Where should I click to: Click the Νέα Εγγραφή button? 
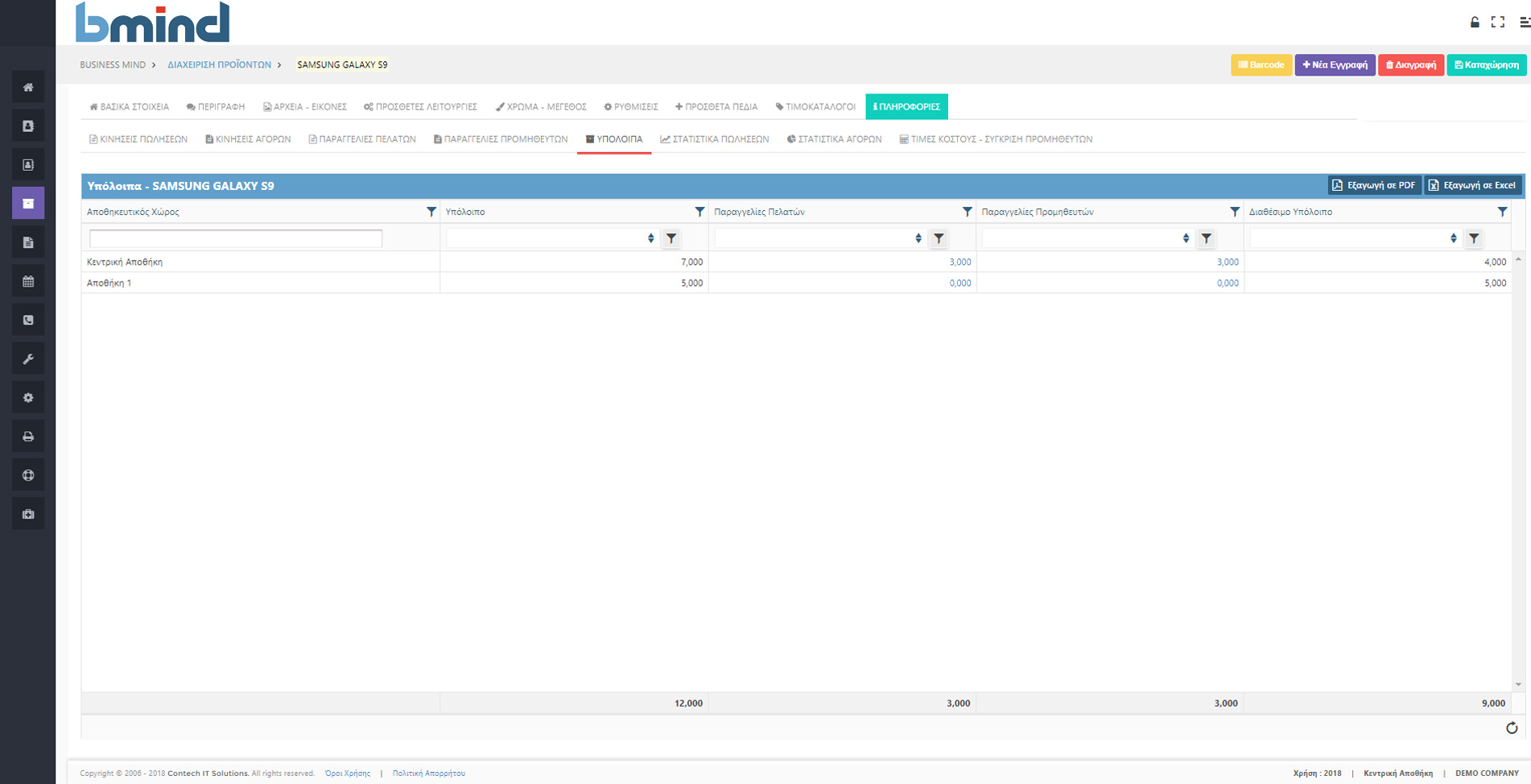(1335, 64)
